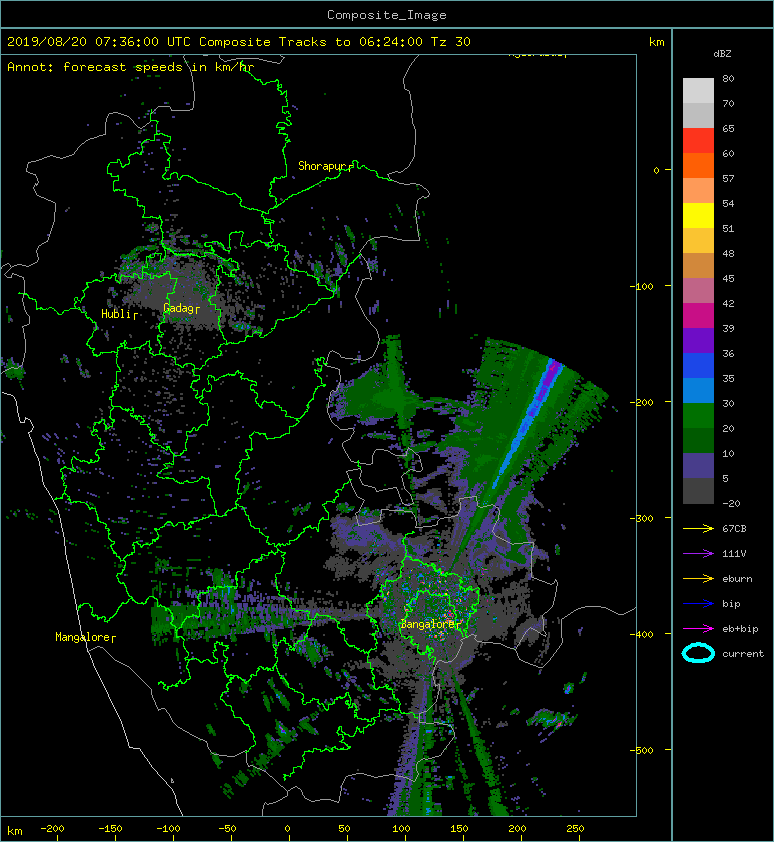
Task: Click the dark green 10–20 dBZ band
Action: point(698,440)
